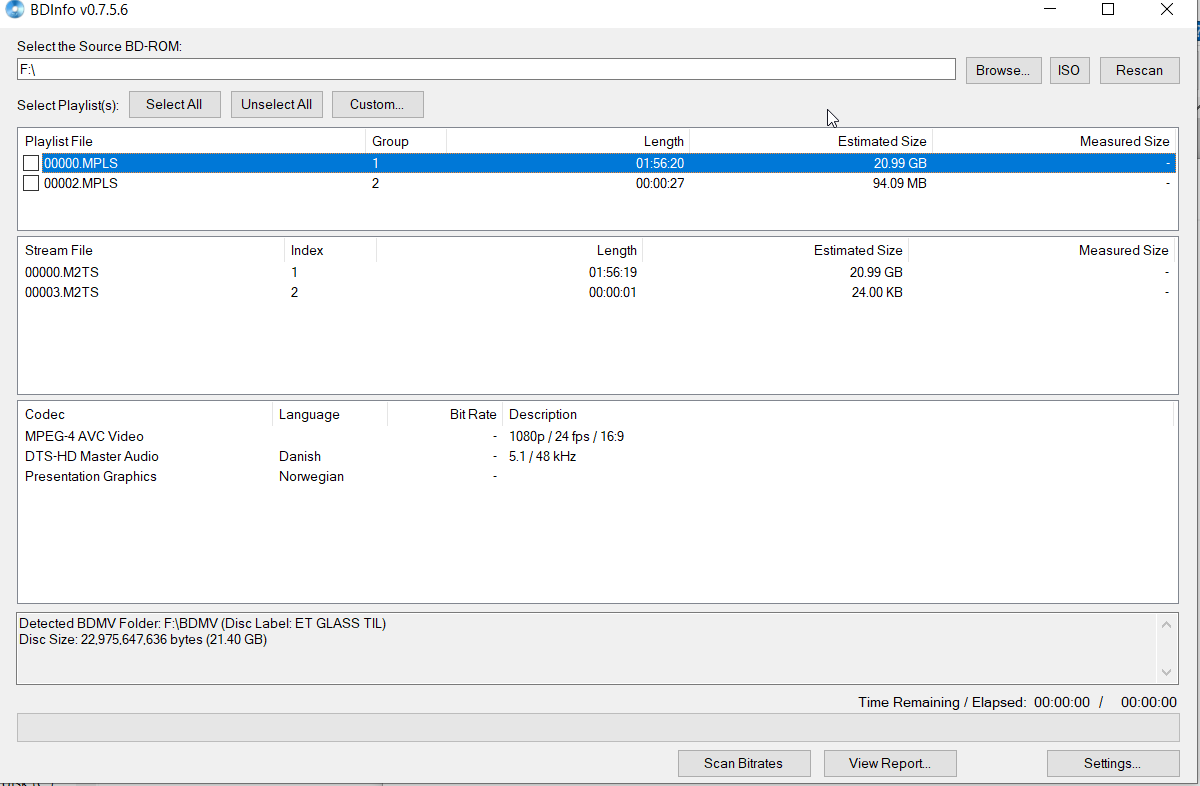Select the 00000.MPLS playlist row
Screen dimensions: 1200x786
[597, 163]
